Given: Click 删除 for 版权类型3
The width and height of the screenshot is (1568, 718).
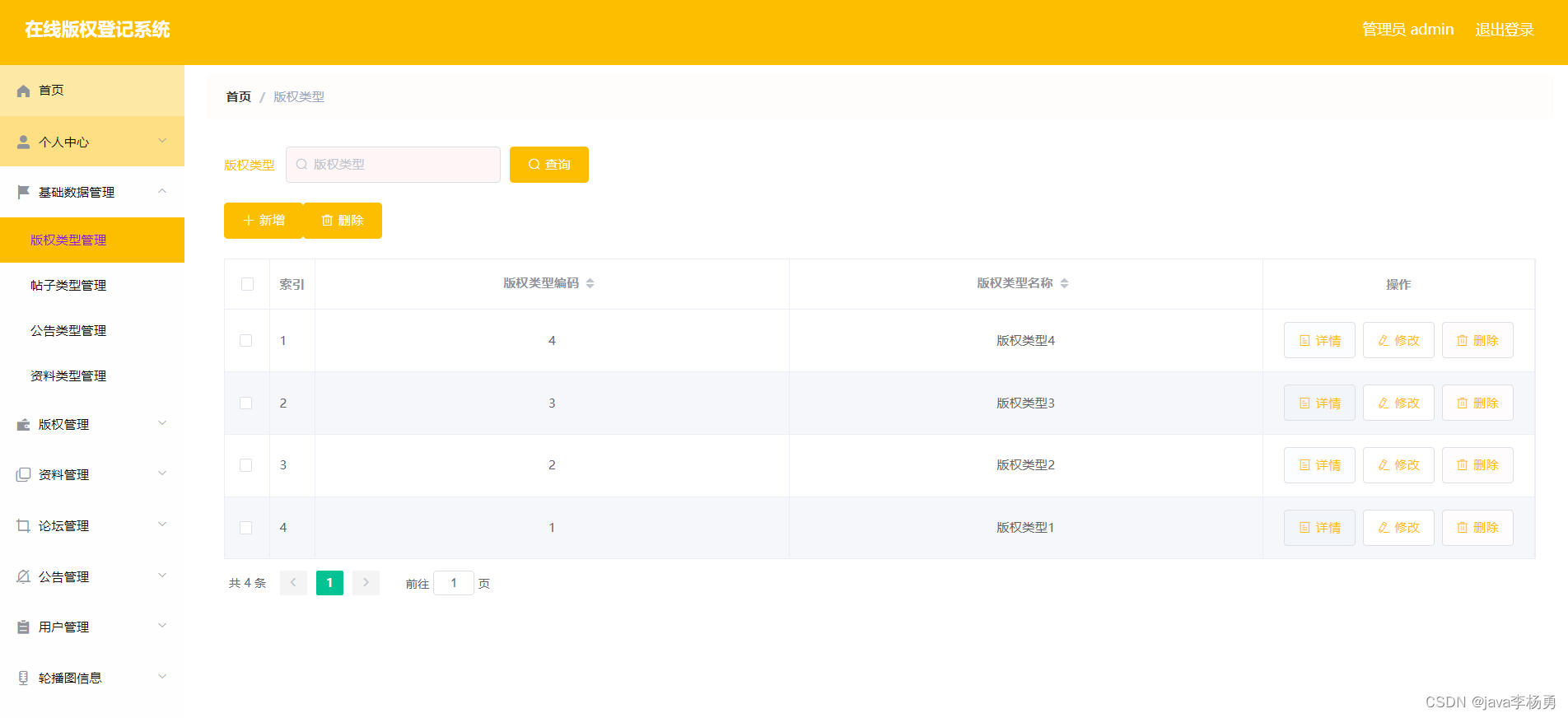Looking at the screenshot, I should (x=1477, y=403).
